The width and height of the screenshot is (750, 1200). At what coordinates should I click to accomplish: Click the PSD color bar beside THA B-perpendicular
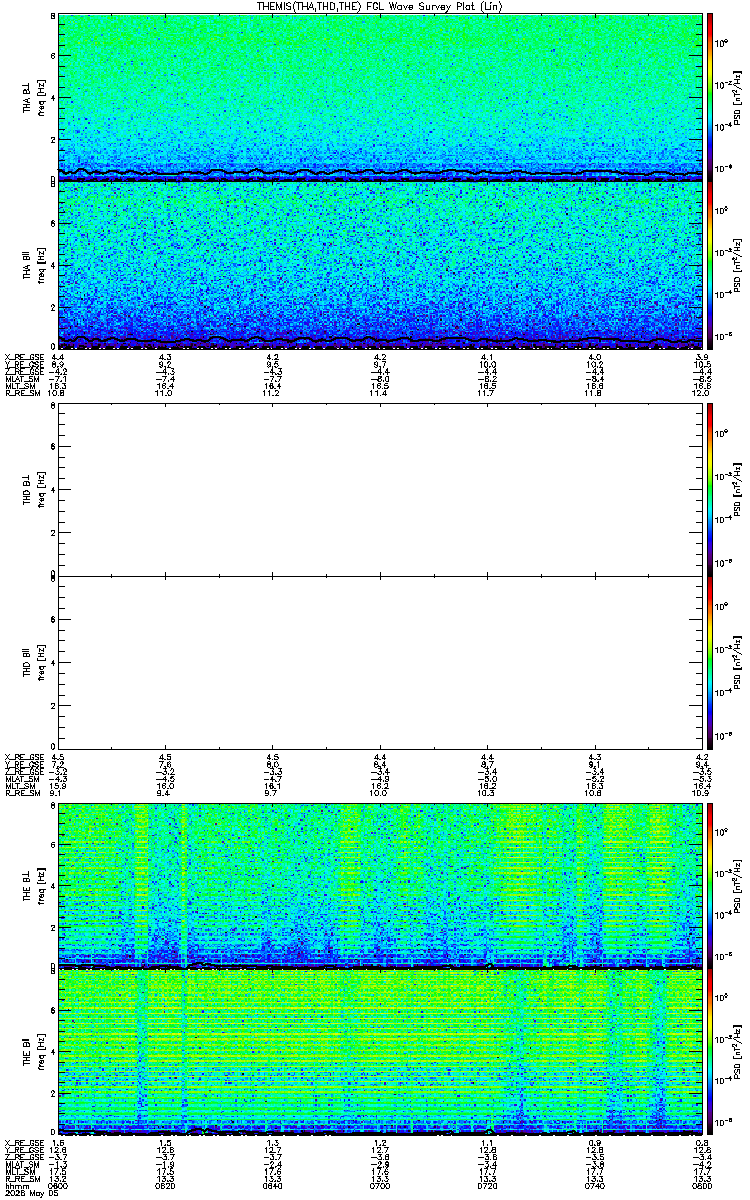[x=710, y=97]
